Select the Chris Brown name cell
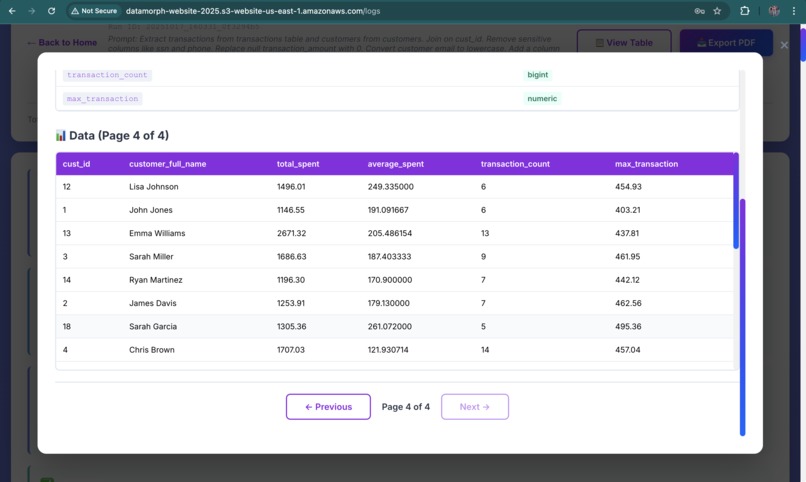Image resolution: width=806 pixels, height=482 pixels. pos(152,349)
